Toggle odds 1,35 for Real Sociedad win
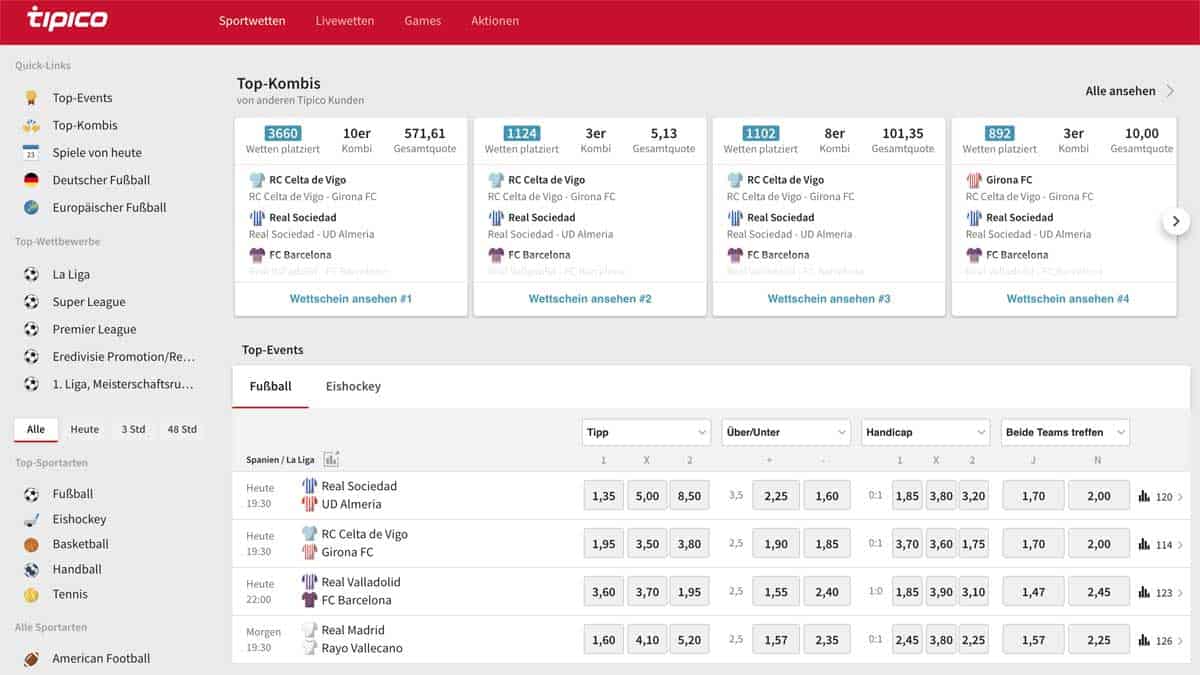Screen dimensions: 1200x675 point(604,495)
